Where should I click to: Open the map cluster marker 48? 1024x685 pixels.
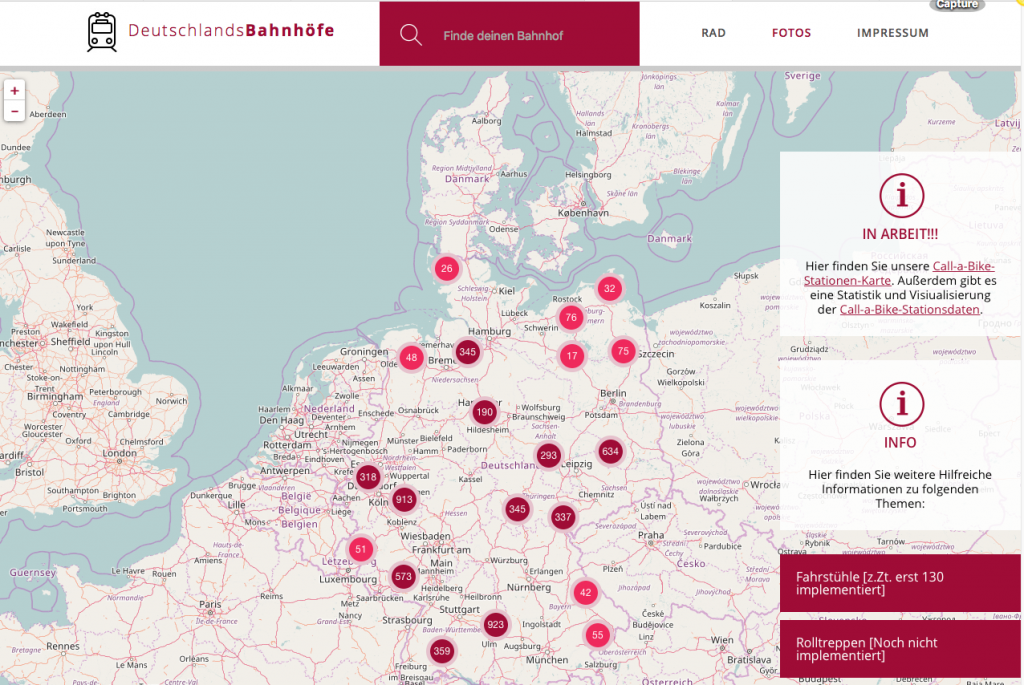pyautogui.click(x=411, y=357)
